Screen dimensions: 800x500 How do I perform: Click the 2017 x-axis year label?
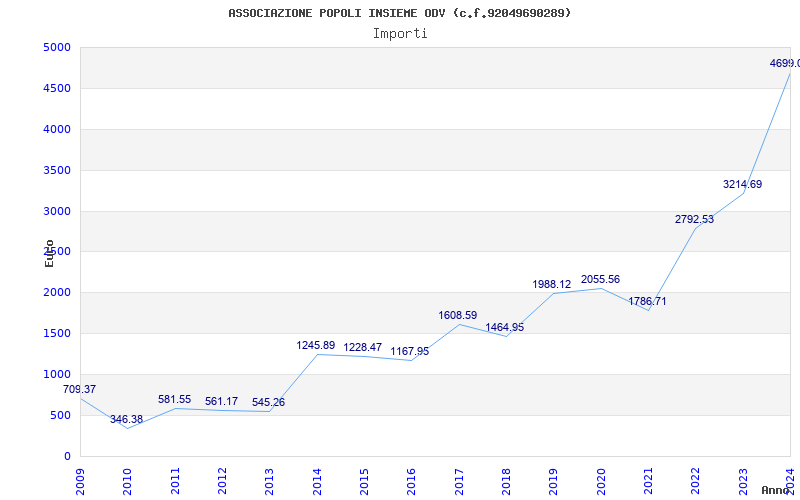[459, 482]
